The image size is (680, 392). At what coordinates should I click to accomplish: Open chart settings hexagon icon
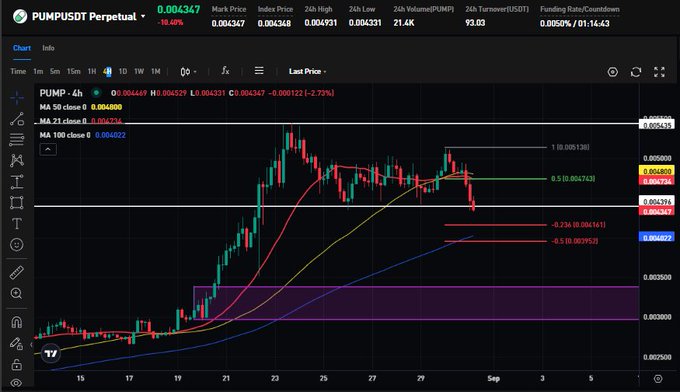(x=612, y=72)
